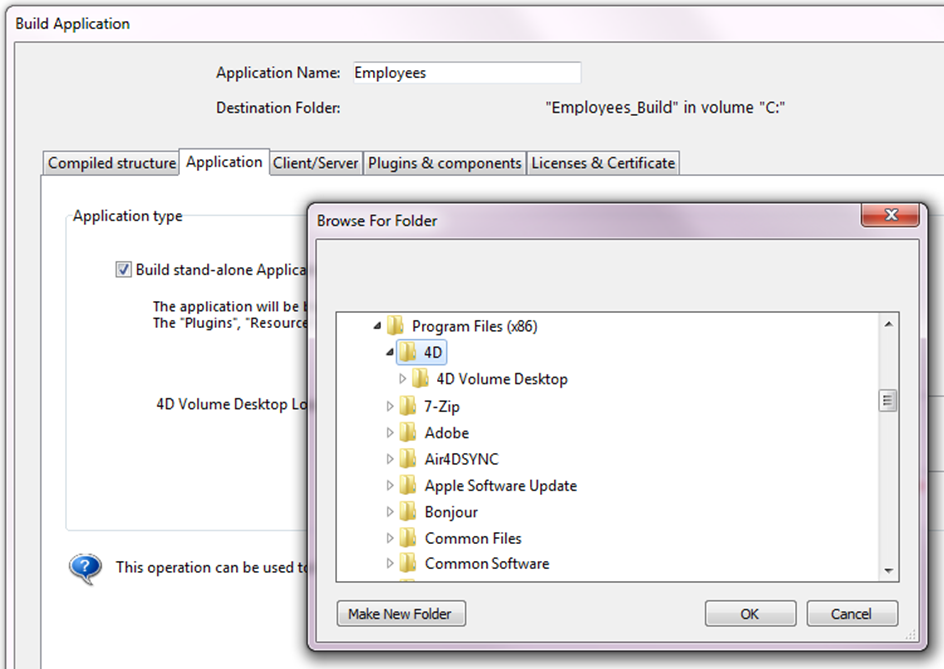Viewport: 944px width, 669px height.
Task: Click the 7-Zip folder icon
Action: point(408,406)
